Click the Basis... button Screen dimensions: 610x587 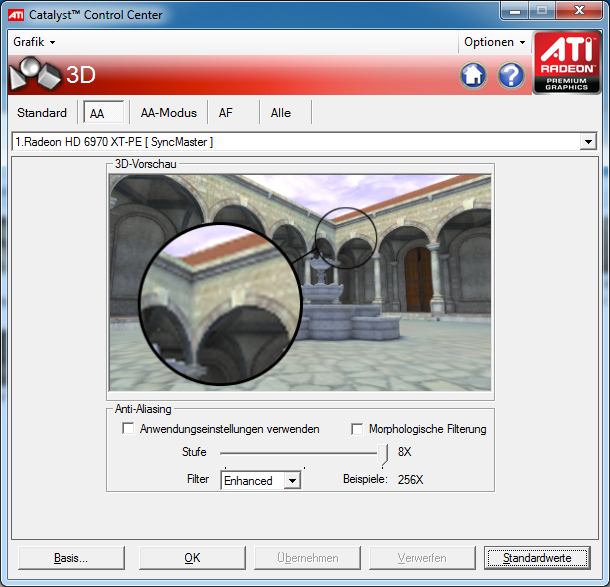click(x=71, y=558)
